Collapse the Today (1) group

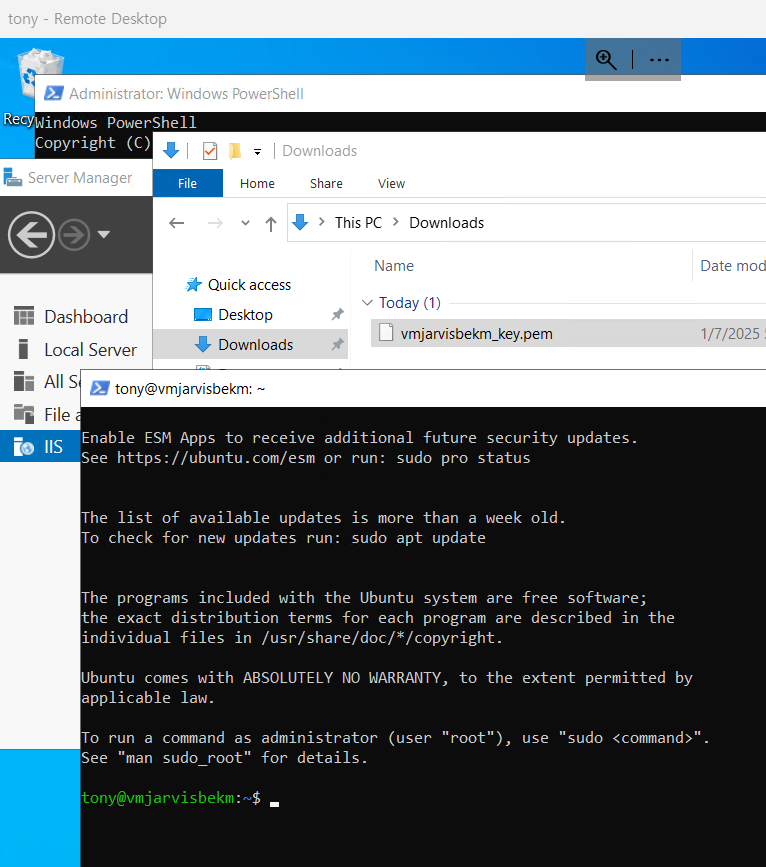(x=367, y=302)
